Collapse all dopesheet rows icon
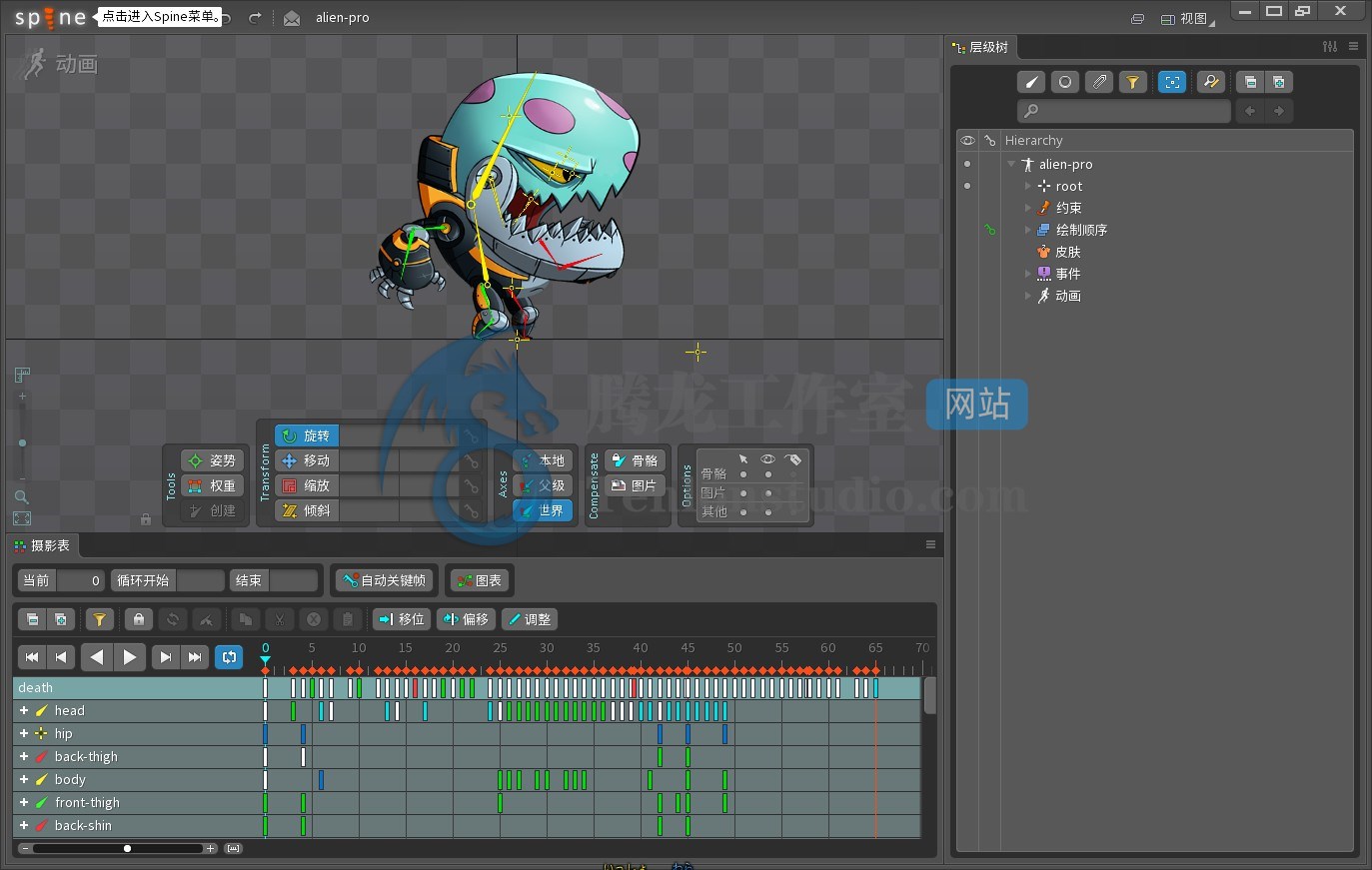This screenshot has height=870, width=1372. 32,619
